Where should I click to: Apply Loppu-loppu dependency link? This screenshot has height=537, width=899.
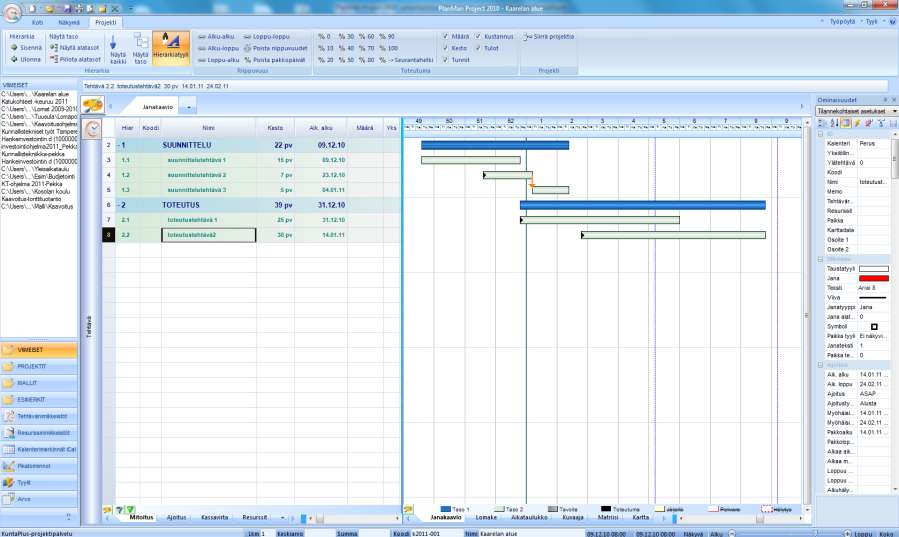pos(267,36)
